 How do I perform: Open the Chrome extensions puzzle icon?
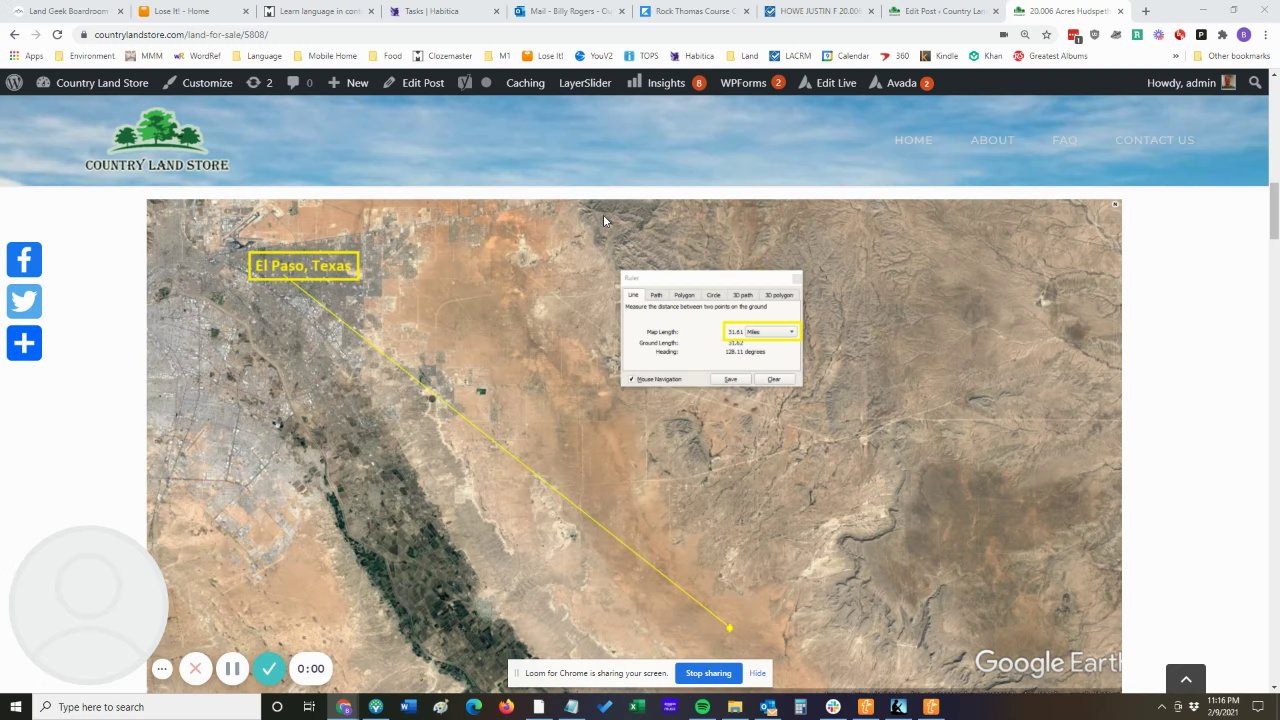[1222, 34]
